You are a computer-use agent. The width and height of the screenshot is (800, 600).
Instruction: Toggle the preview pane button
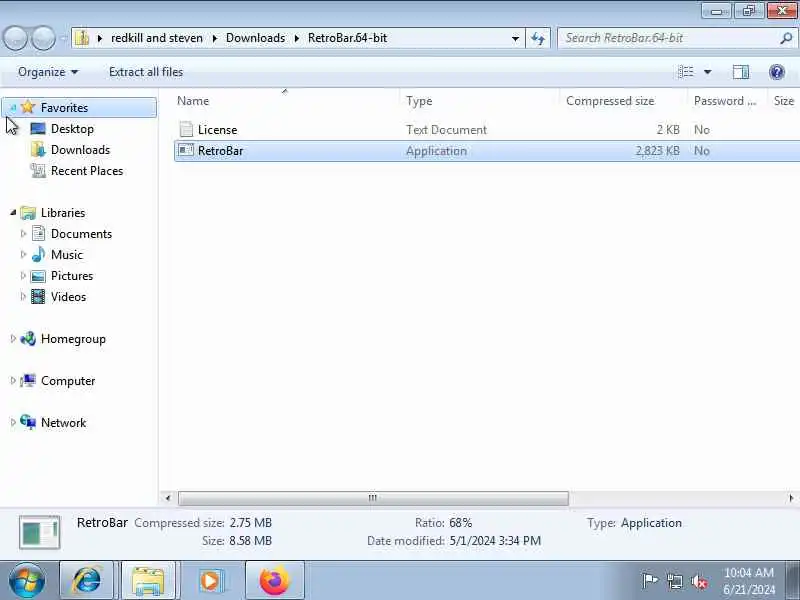741,72
